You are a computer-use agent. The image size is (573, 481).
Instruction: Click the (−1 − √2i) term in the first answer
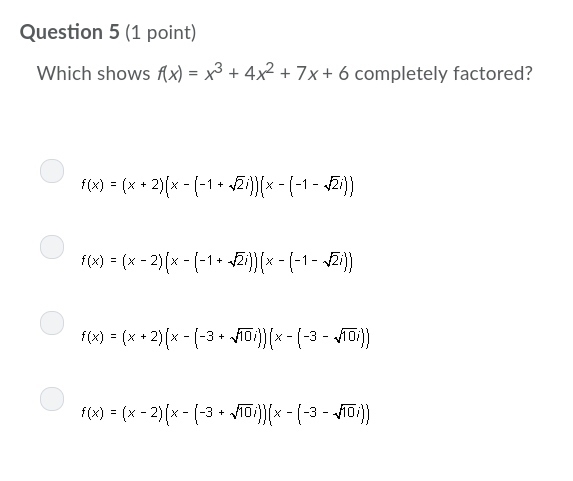(319, 186)
